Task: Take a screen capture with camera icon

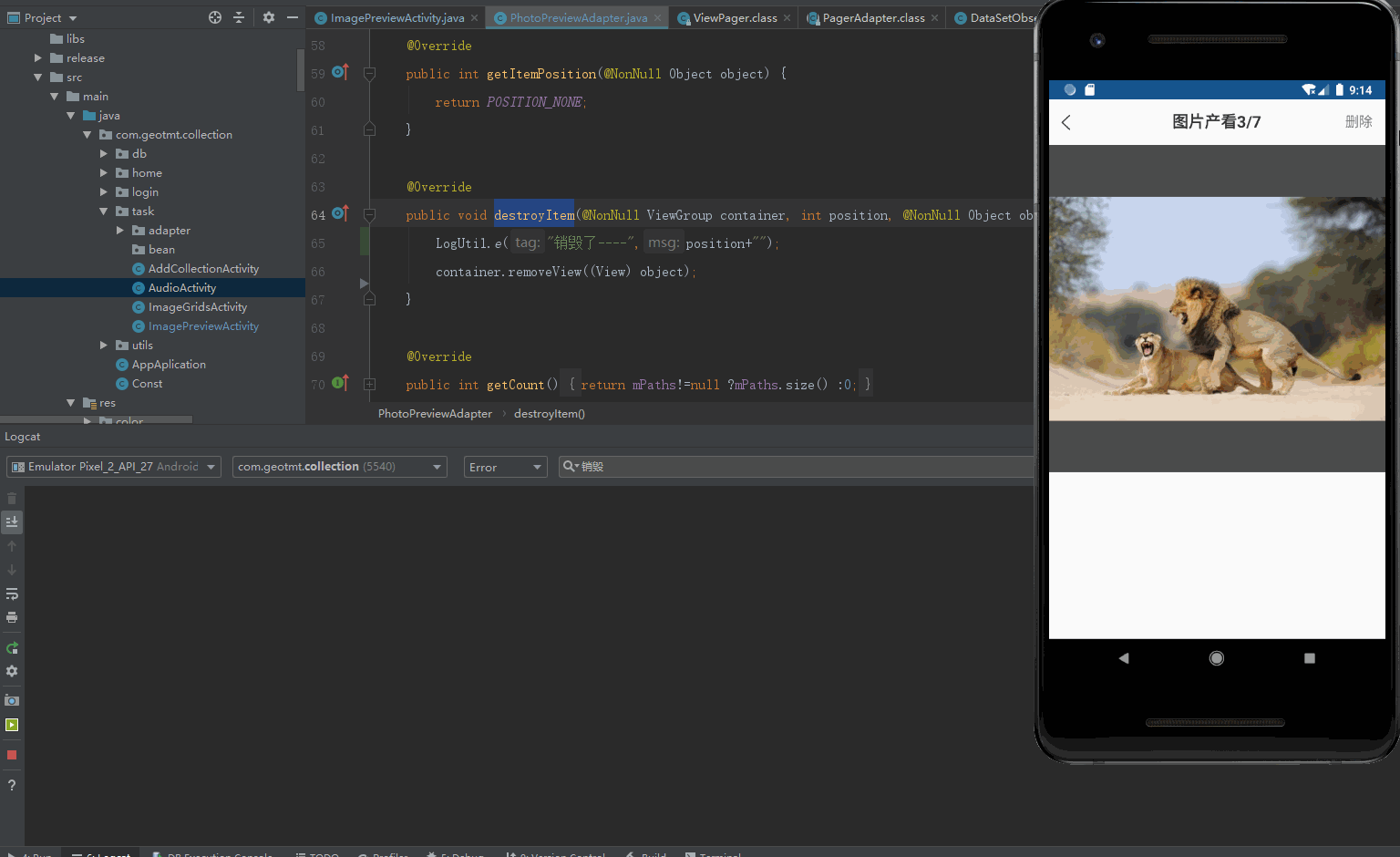Action: tap(12, 700)
